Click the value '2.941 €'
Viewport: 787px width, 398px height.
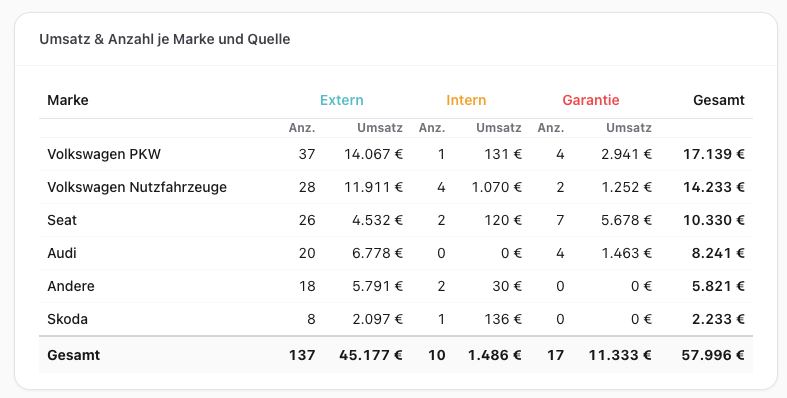626,154
